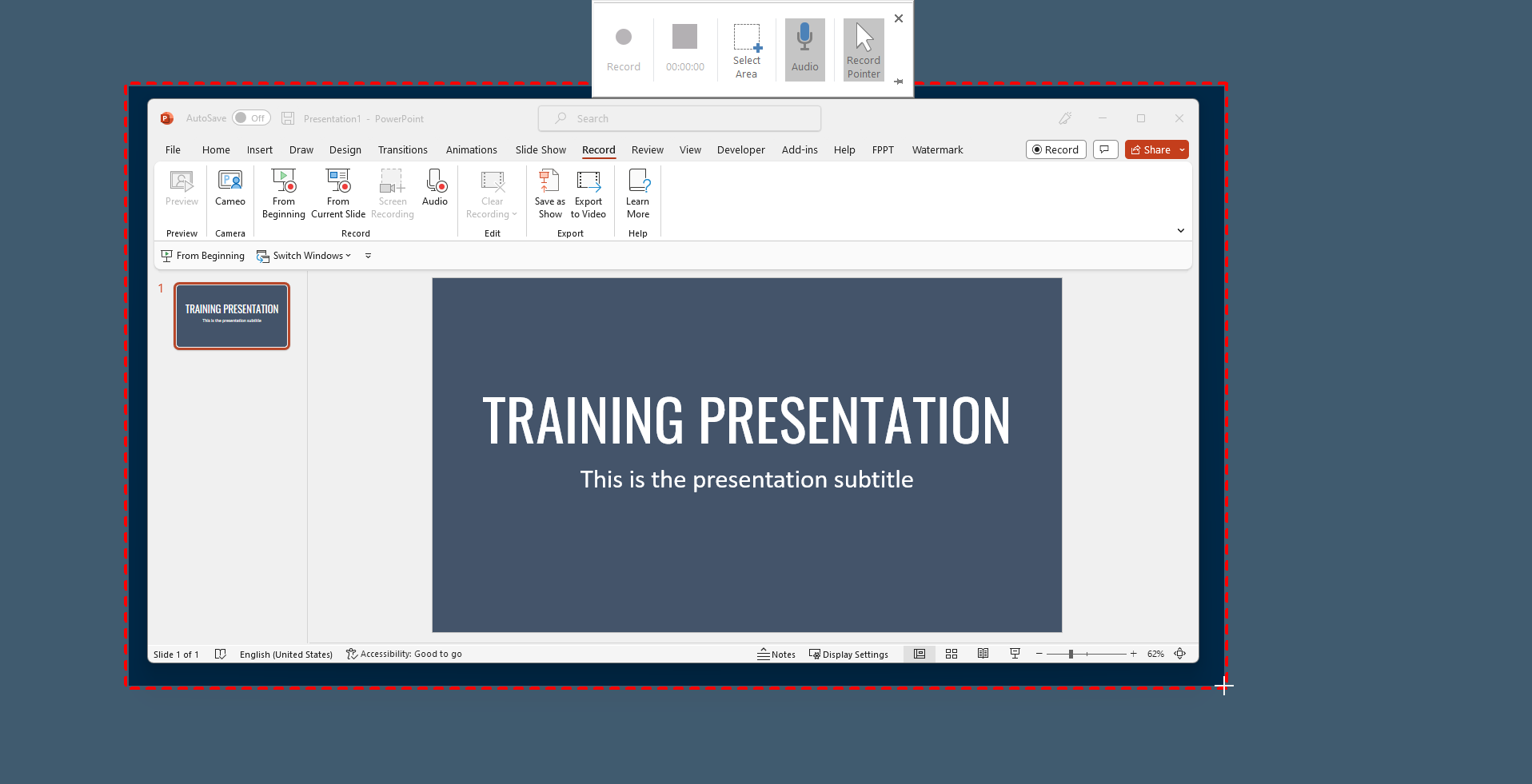The image size is (1532, 784).
Task: Open the Share button dropdown arrow
Action: click(1182, 149)
